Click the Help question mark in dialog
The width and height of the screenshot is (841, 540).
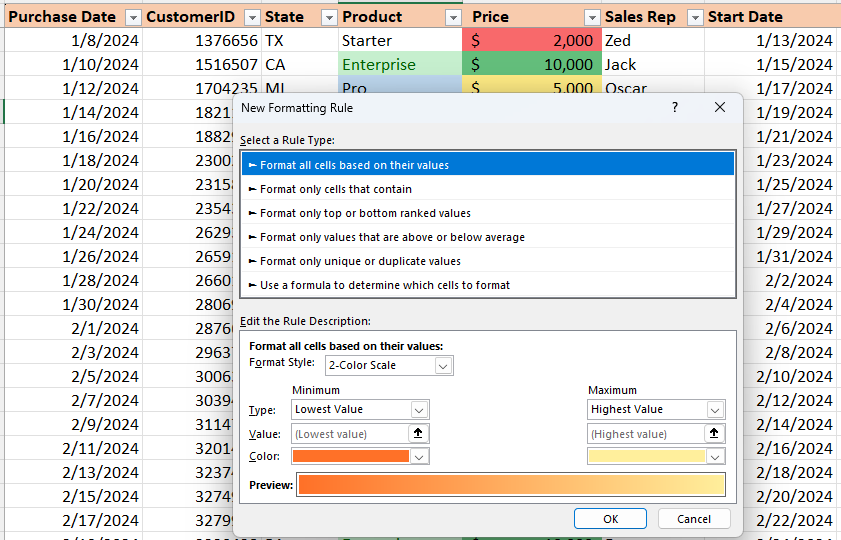(675, 108)
